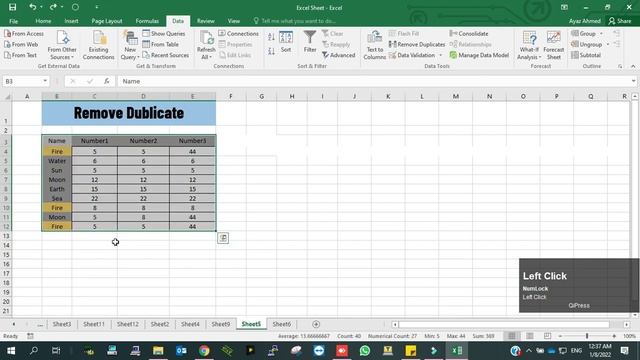Open Refresh All dropdown

pos(206,53)
